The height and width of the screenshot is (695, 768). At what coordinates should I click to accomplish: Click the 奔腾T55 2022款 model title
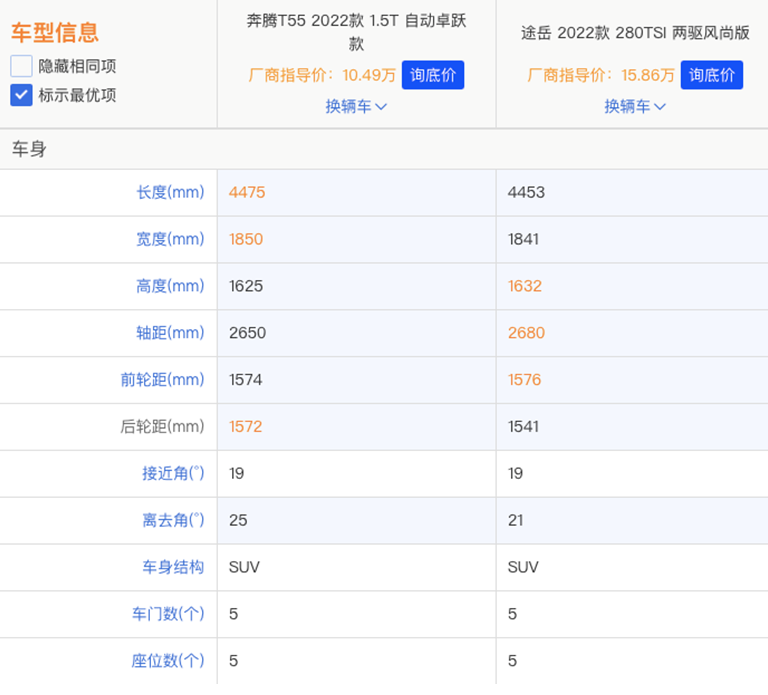tap(356, 32)
